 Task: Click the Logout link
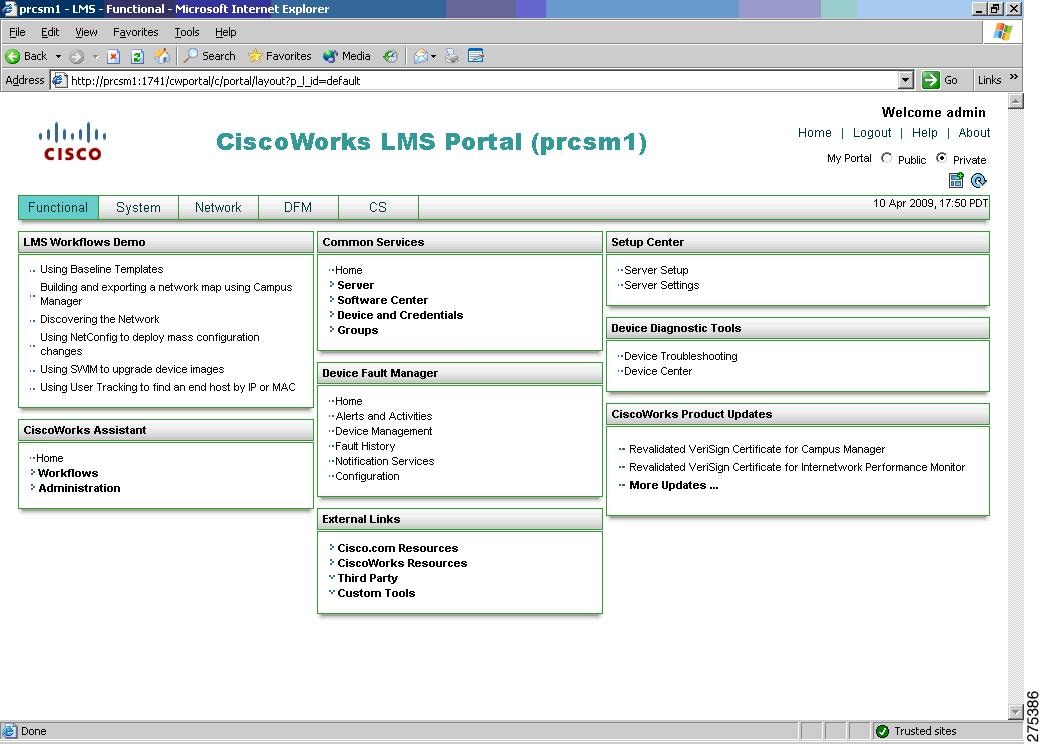pyautogui.click(x=872, y=133)
